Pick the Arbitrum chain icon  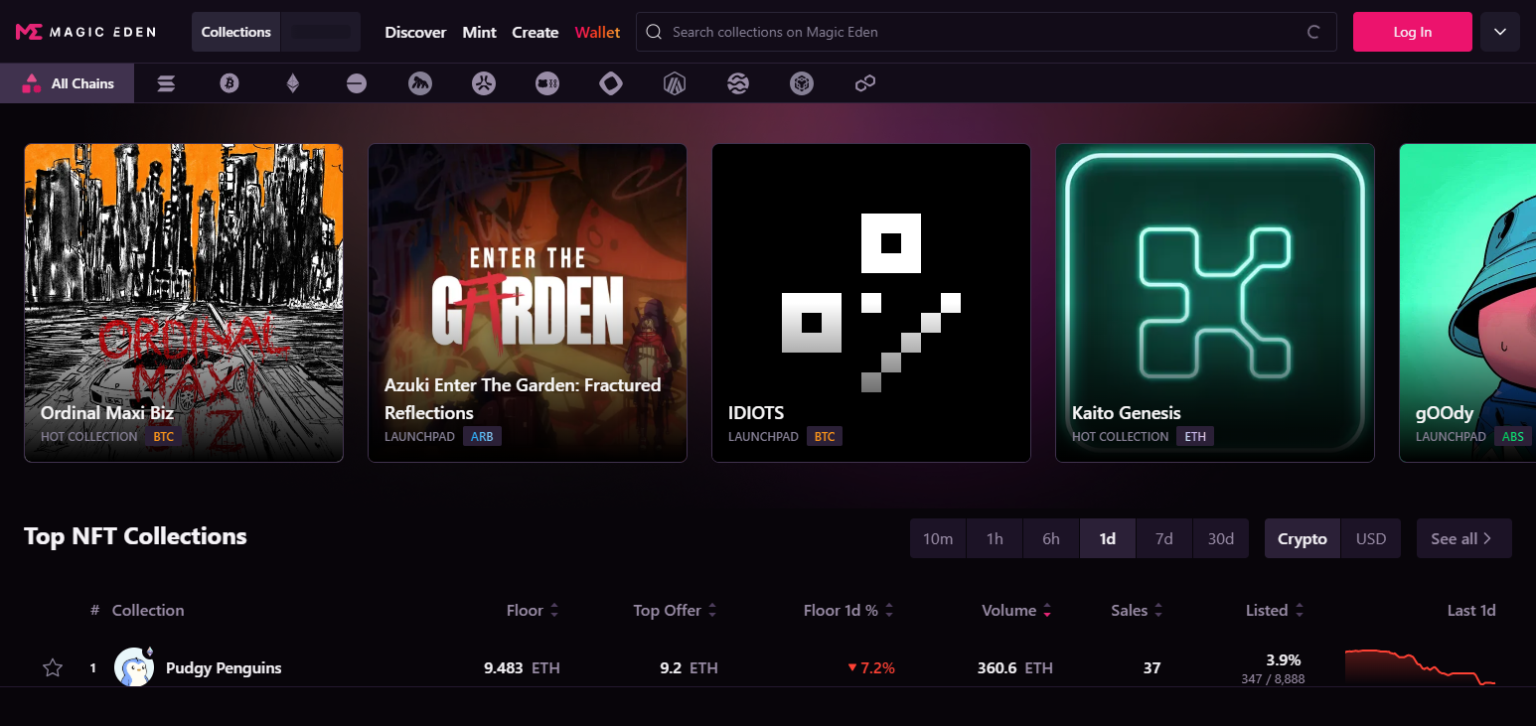click(x=674, y=84)
